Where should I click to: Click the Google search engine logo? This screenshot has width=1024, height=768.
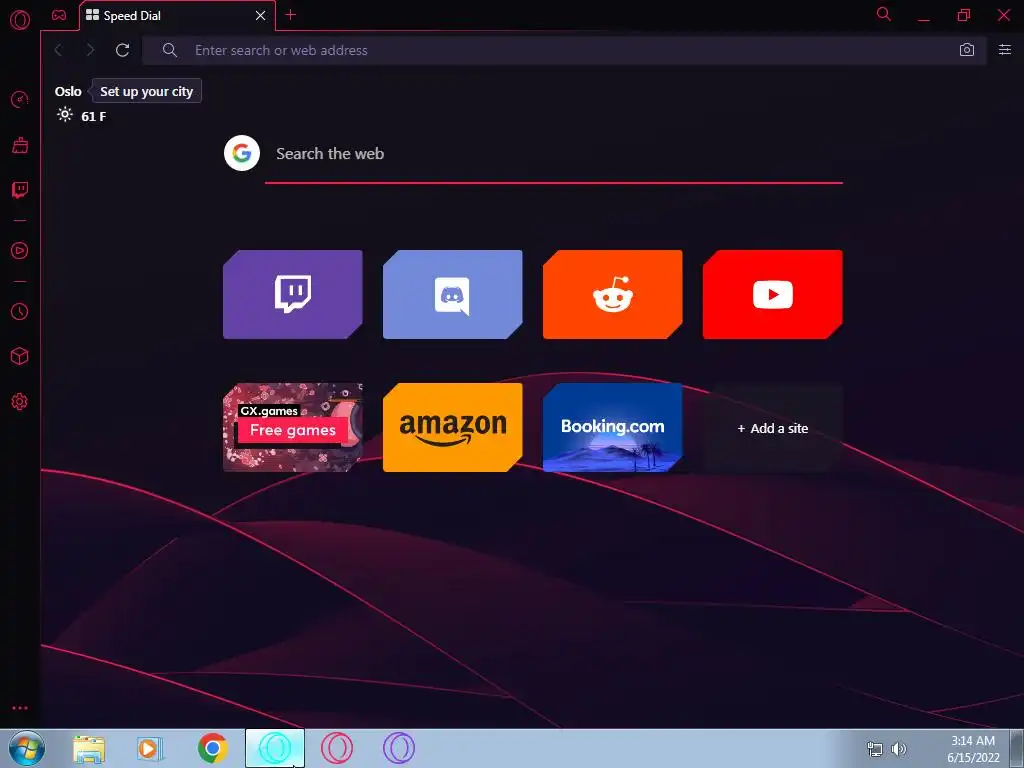pos(242,153)
